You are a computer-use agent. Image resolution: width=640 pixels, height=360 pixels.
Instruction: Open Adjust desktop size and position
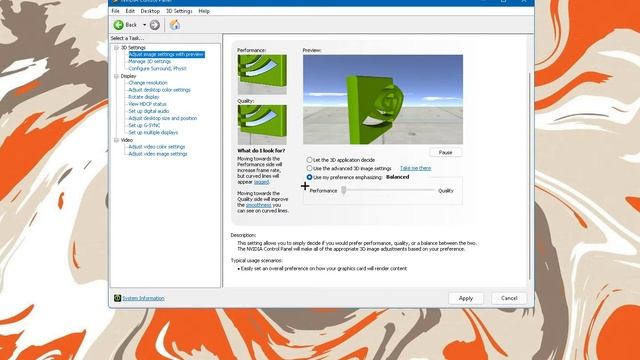click(163, 118)
